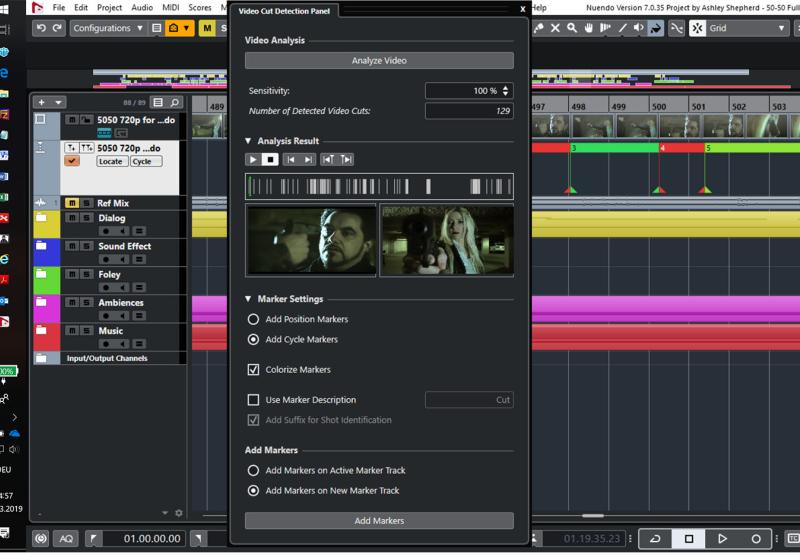Click the Undo arrow in the toolbar
This screenshot has height=560, width=800.
point(41,28)
